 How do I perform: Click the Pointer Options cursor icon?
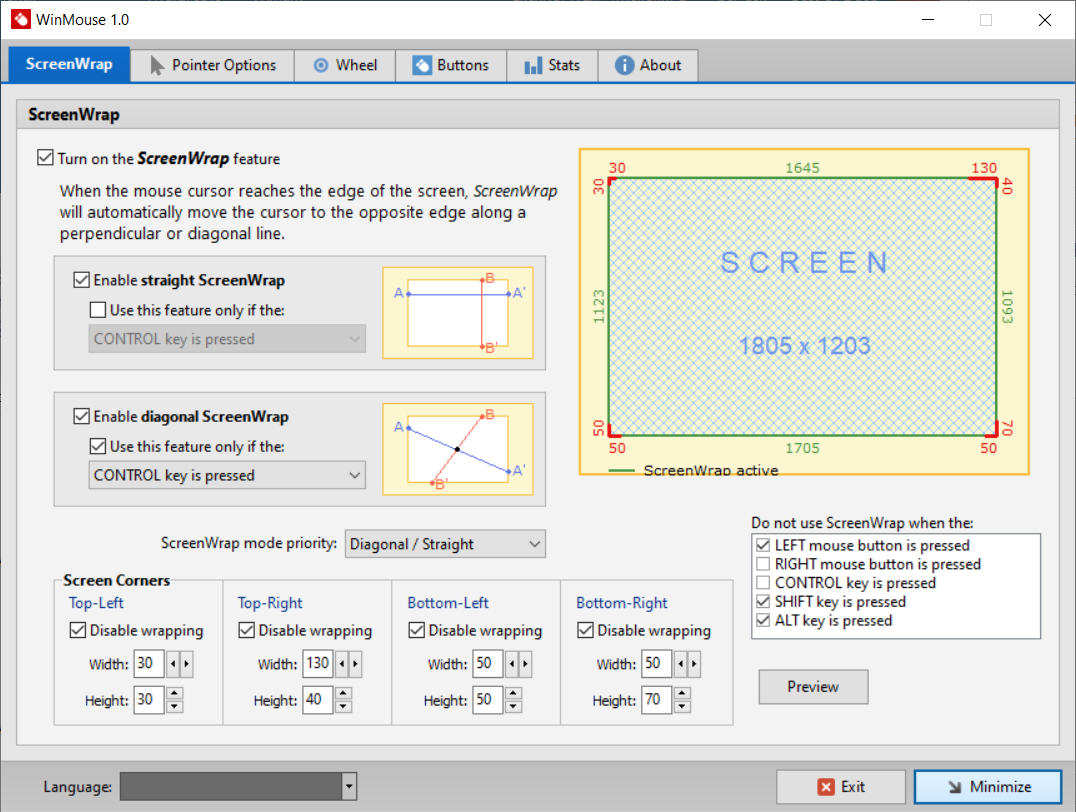point(157,66)
